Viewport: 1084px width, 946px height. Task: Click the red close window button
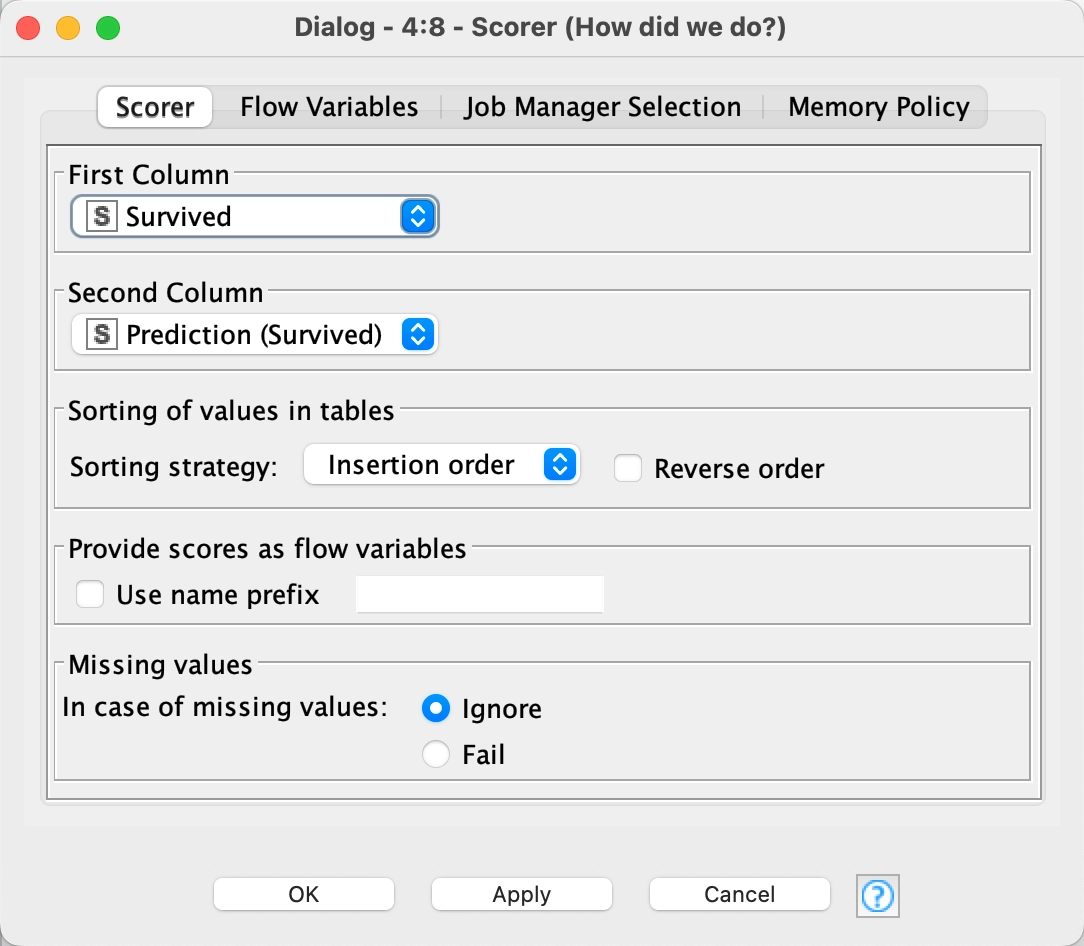(x=28, y=28)
